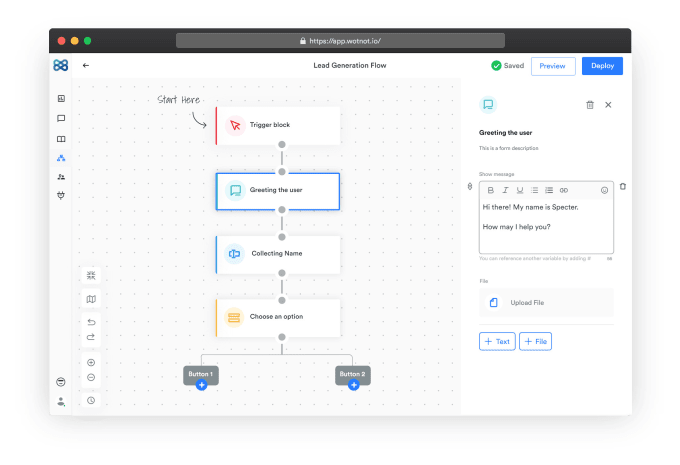This screenshot has width=680, height=465.
Task: Close the Greeting the user panel
Action: (608, 105)
